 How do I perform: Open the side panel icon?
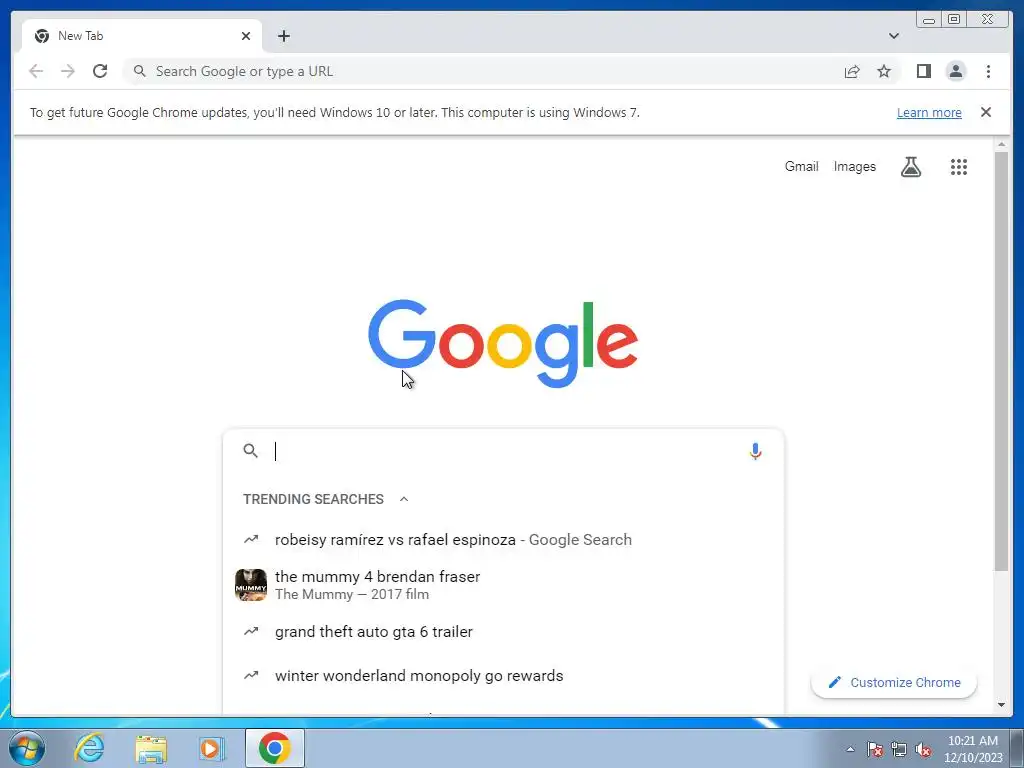click(923, 71)
